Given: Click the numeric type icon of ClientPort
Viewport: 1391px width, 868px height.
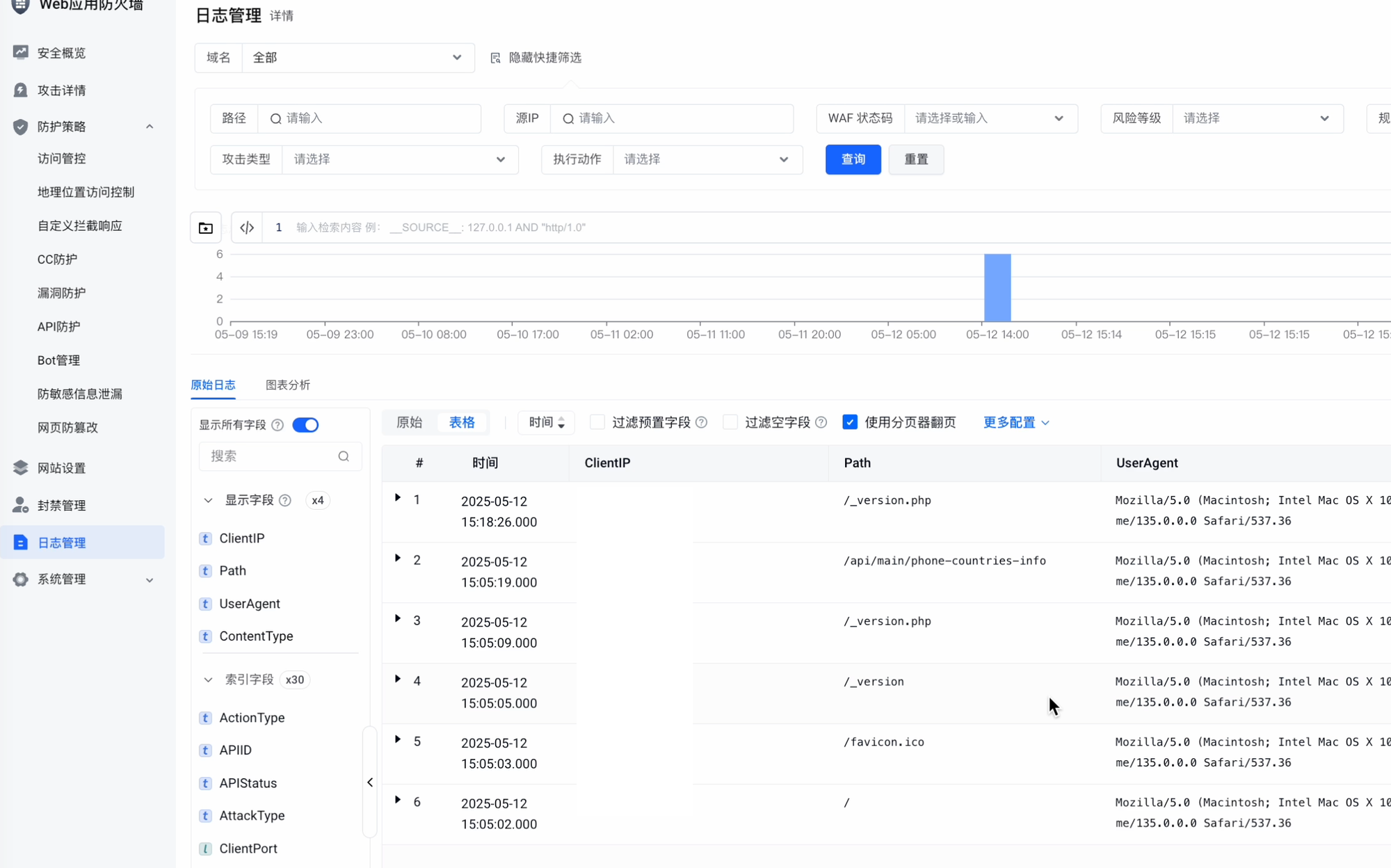Looking at the screenshot, I should (x=205, y=849).
